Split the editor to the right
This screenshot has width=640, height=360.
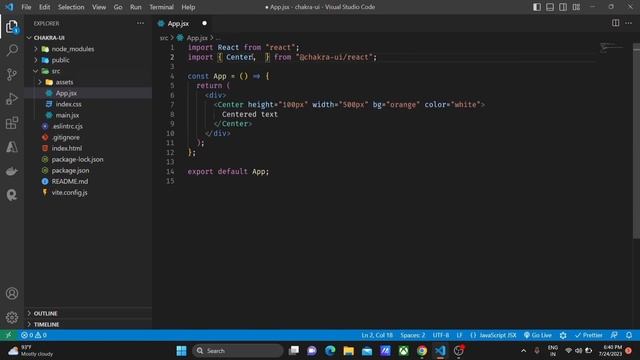(x=616, y=23)
